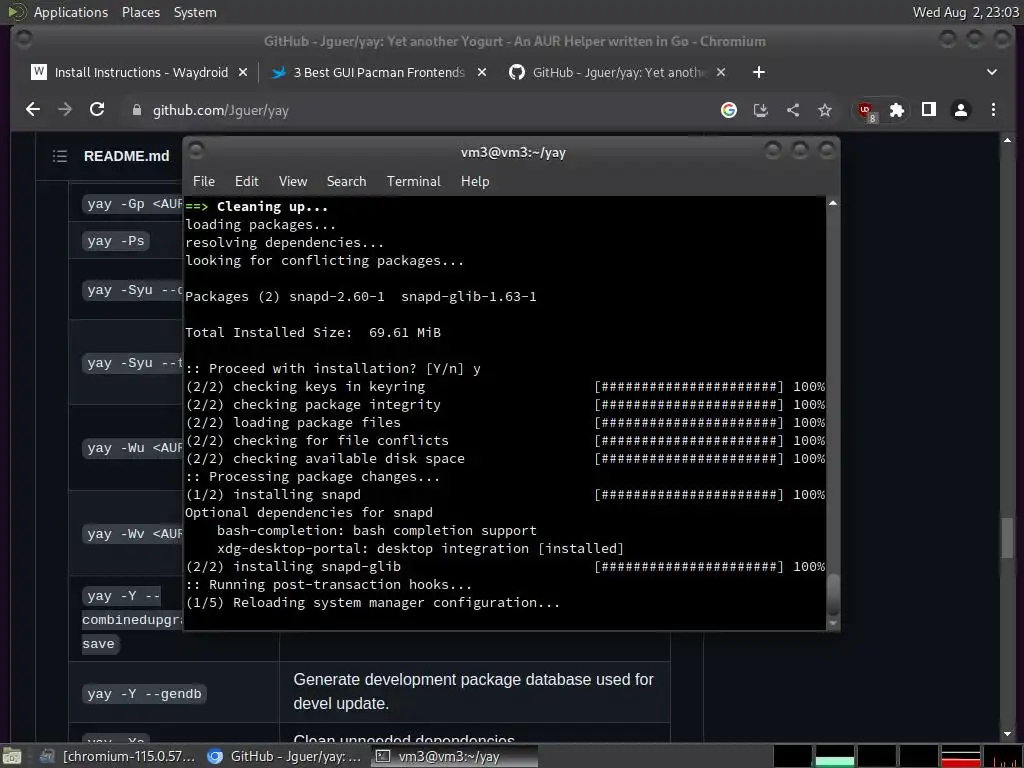
Task: Open the Places menu
Action: coord(140,12)
